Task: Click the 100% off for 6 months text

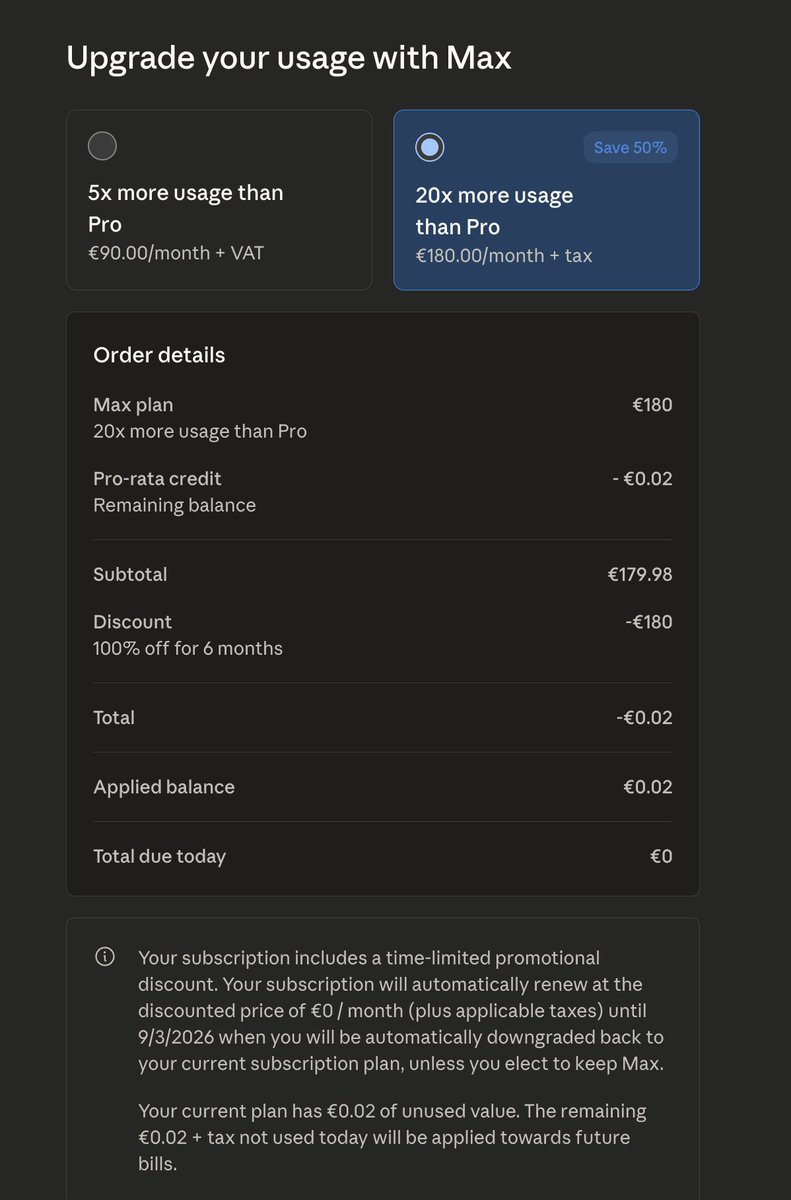Action: (187, 648)
